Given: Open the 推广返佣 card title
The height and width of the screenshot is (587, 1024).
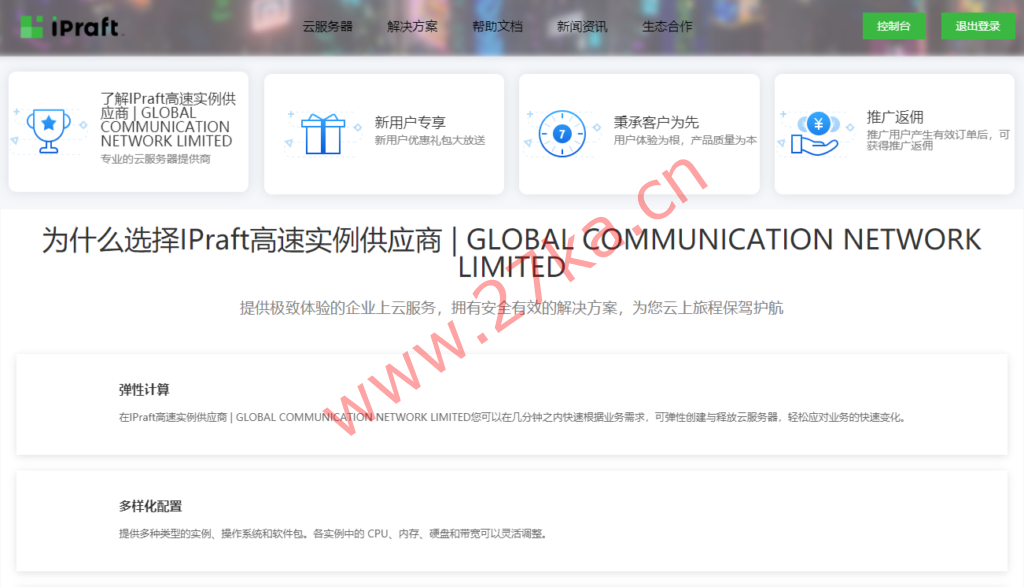Looking at the screenshot, I should click(895, 118).
